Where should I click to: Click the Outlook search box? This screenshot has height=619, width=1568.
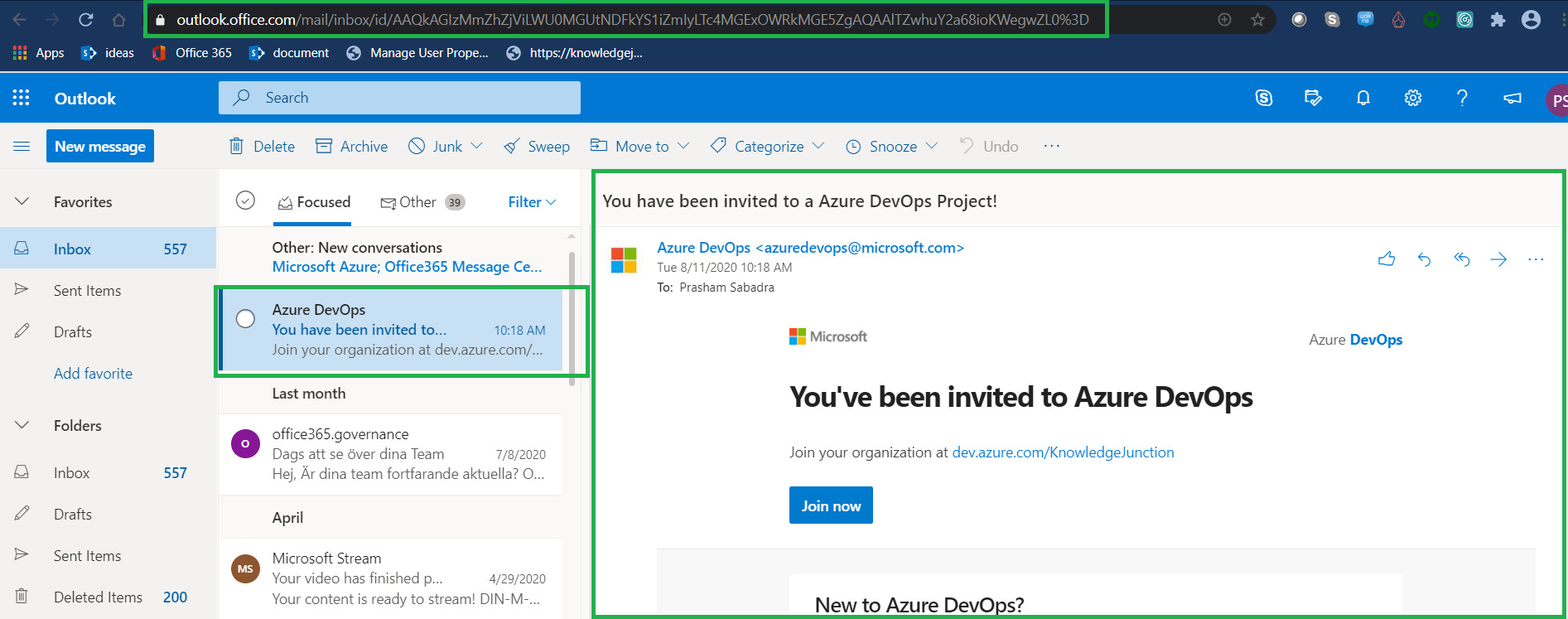[x=399, y=98]
